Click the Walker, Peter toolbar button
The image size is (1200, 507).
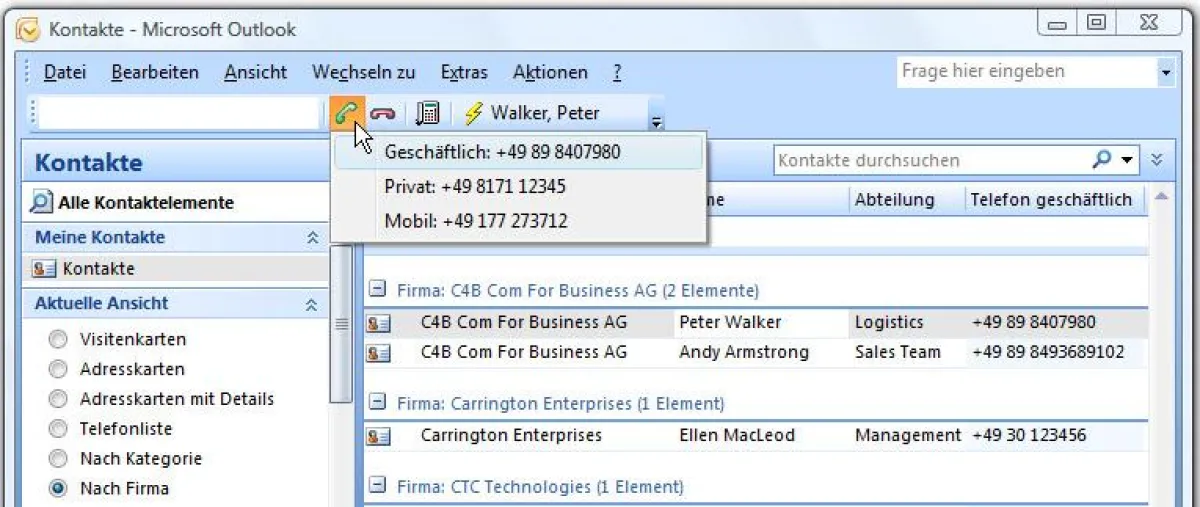[531, 113]
